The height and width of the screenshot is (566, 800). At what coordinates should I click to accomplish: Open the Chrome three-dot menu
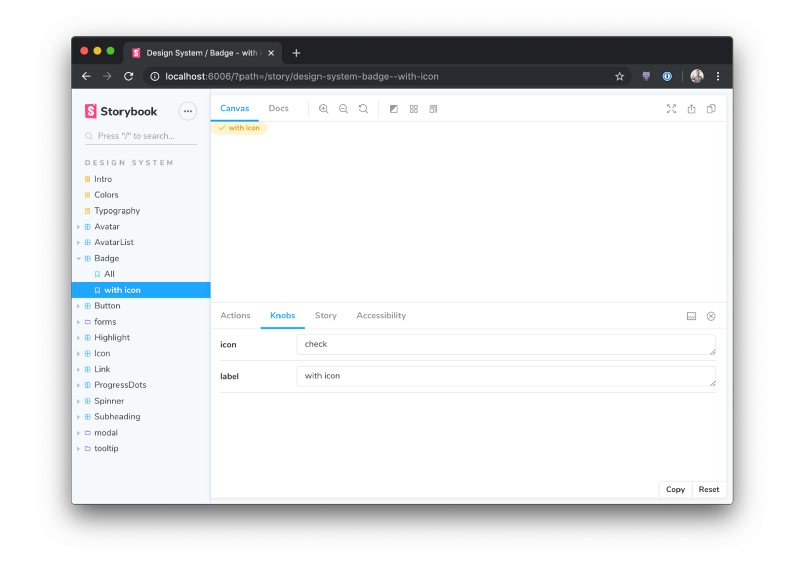point(718,77)
